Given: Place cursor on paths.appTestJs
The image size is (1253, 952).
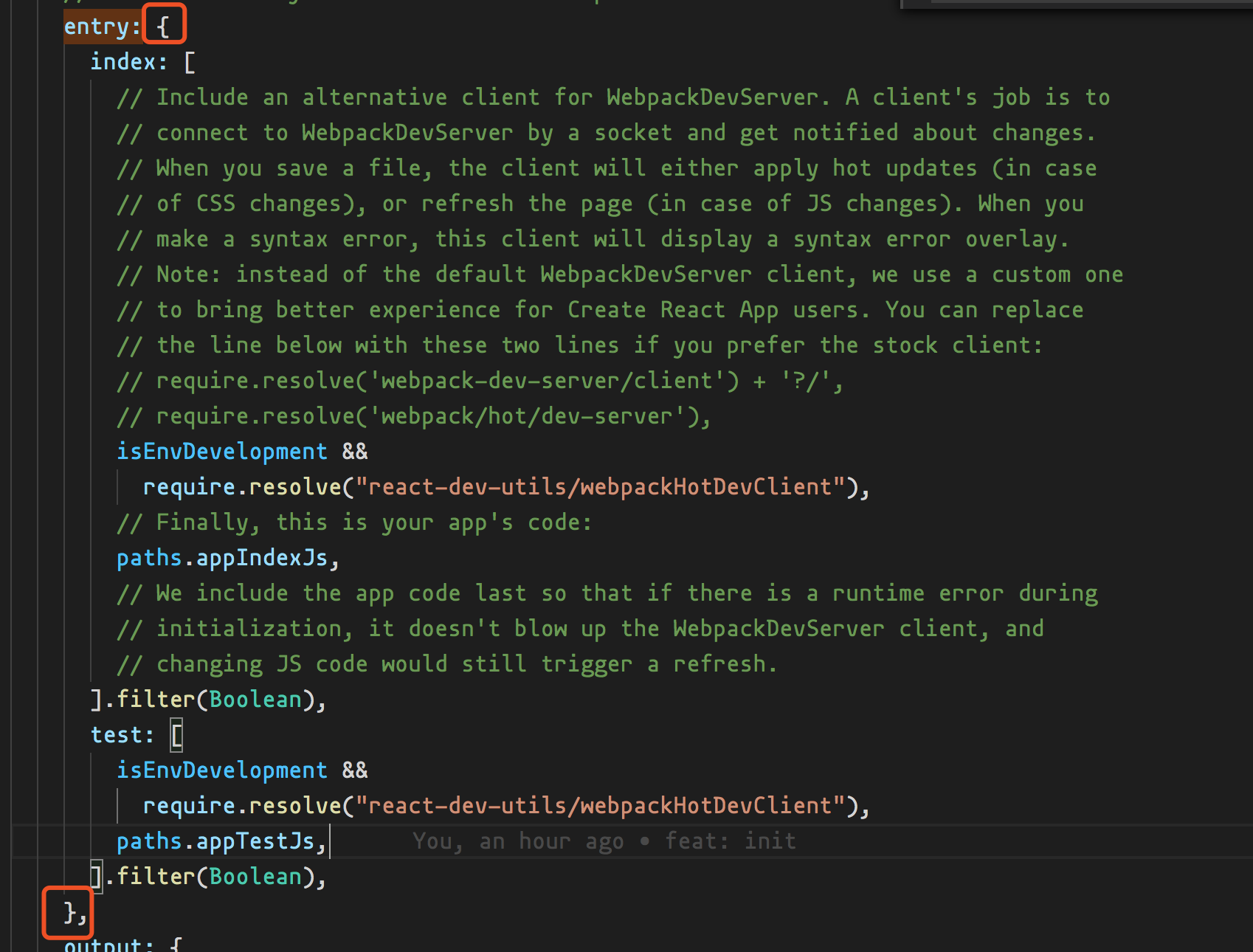Looking at the screenshot, I should [x=215, y=841].
